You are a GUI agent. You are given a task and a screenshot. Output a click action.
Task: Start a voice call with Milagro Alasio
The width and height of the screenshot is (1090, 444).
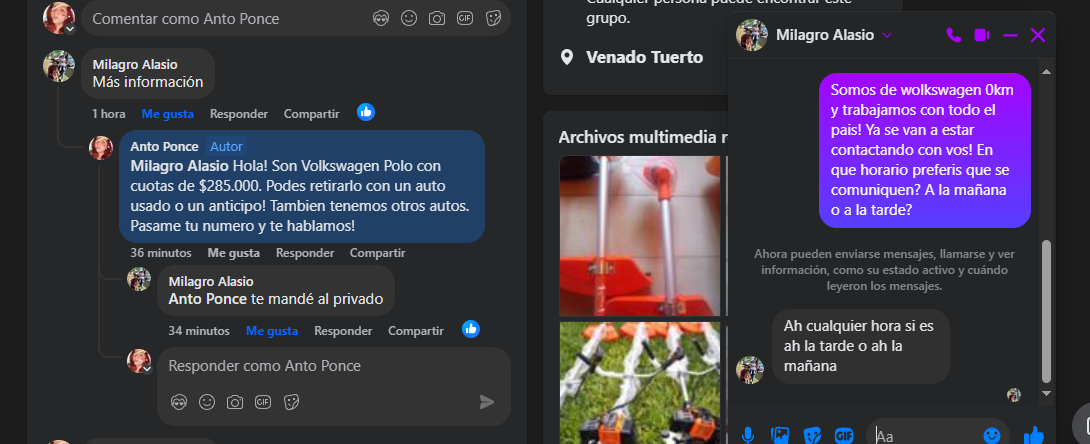coord(953,35)
